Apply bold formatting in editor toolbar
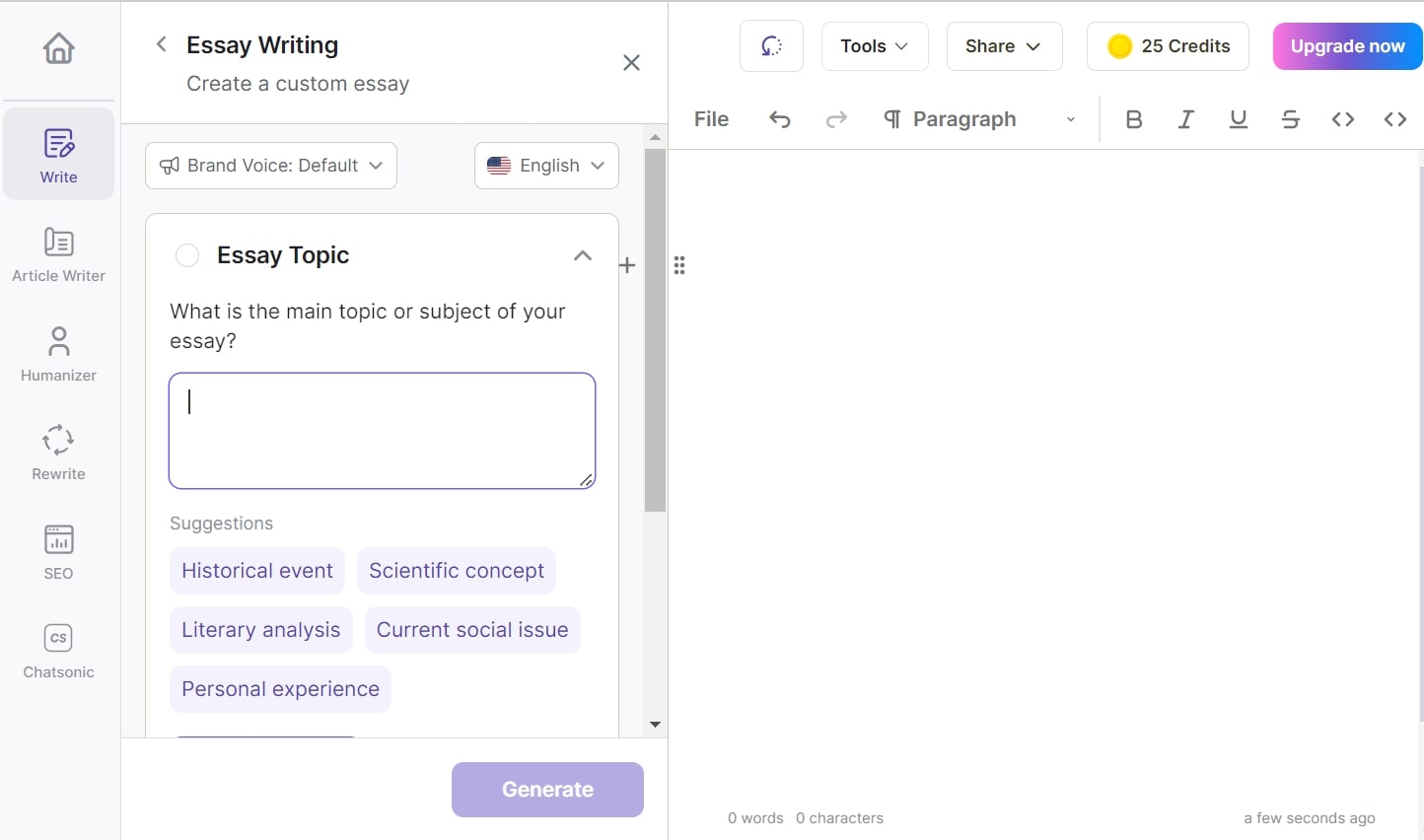 click(1134, 119)
